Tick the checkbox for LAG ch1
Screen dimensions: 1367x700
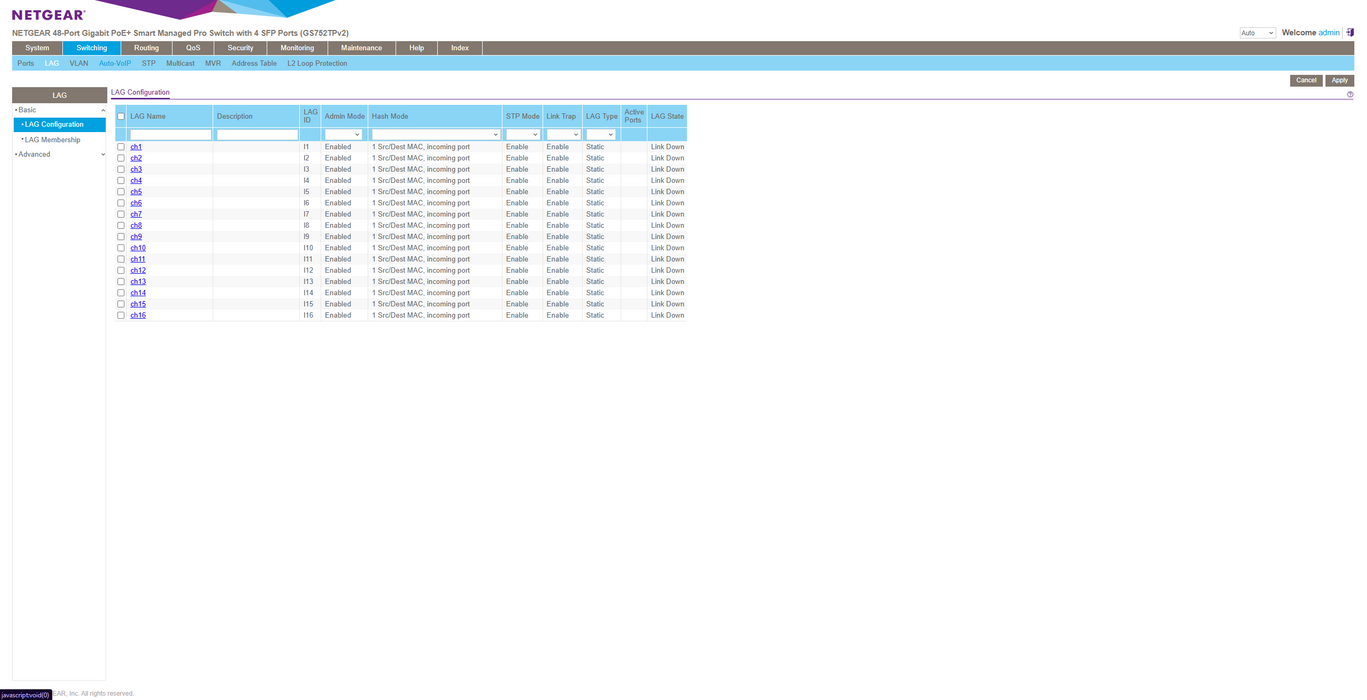(x=121, y=147)
